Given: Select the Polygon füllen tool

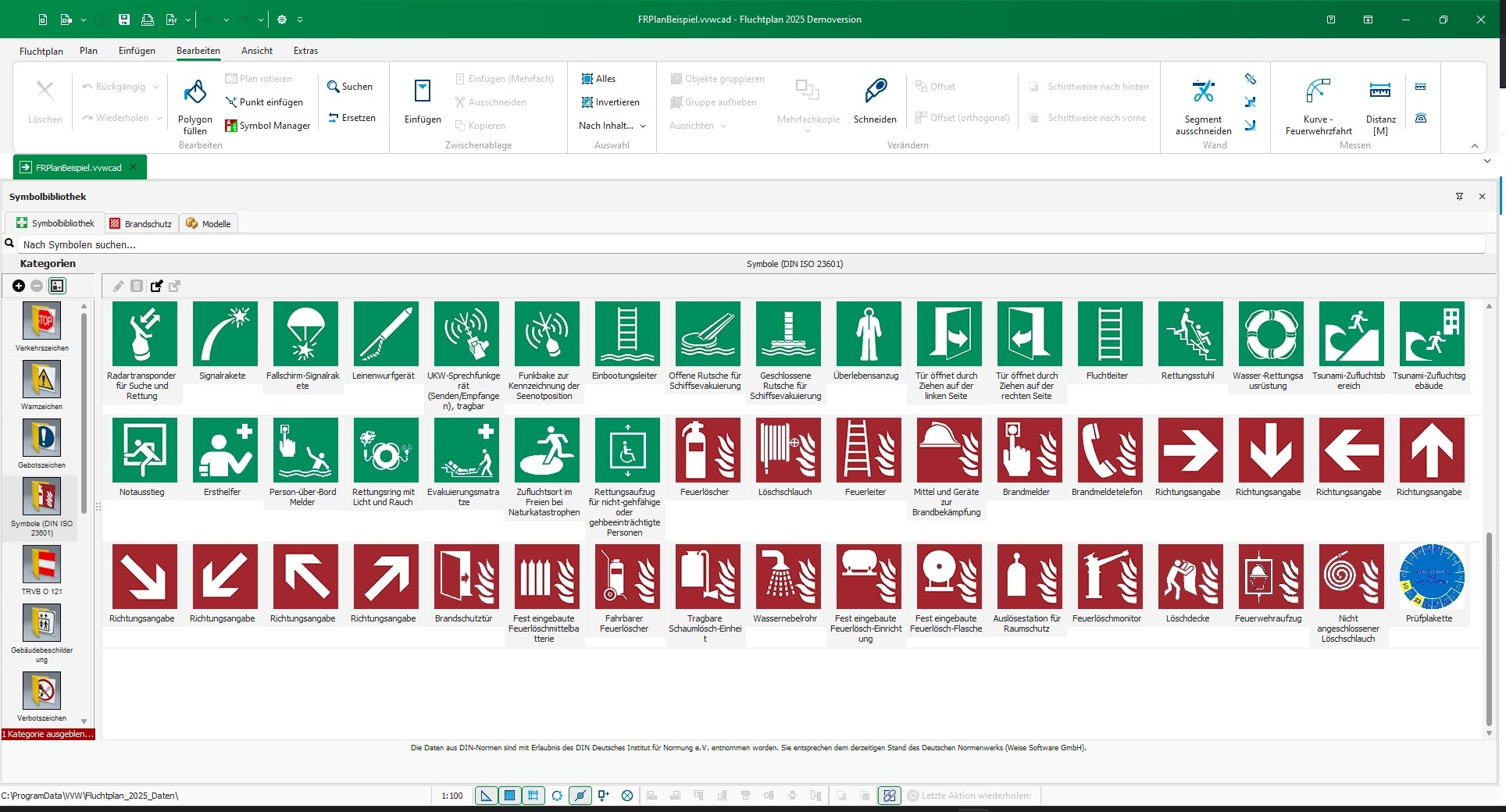Looking at the screenshot, I should [x=194, y=107].
